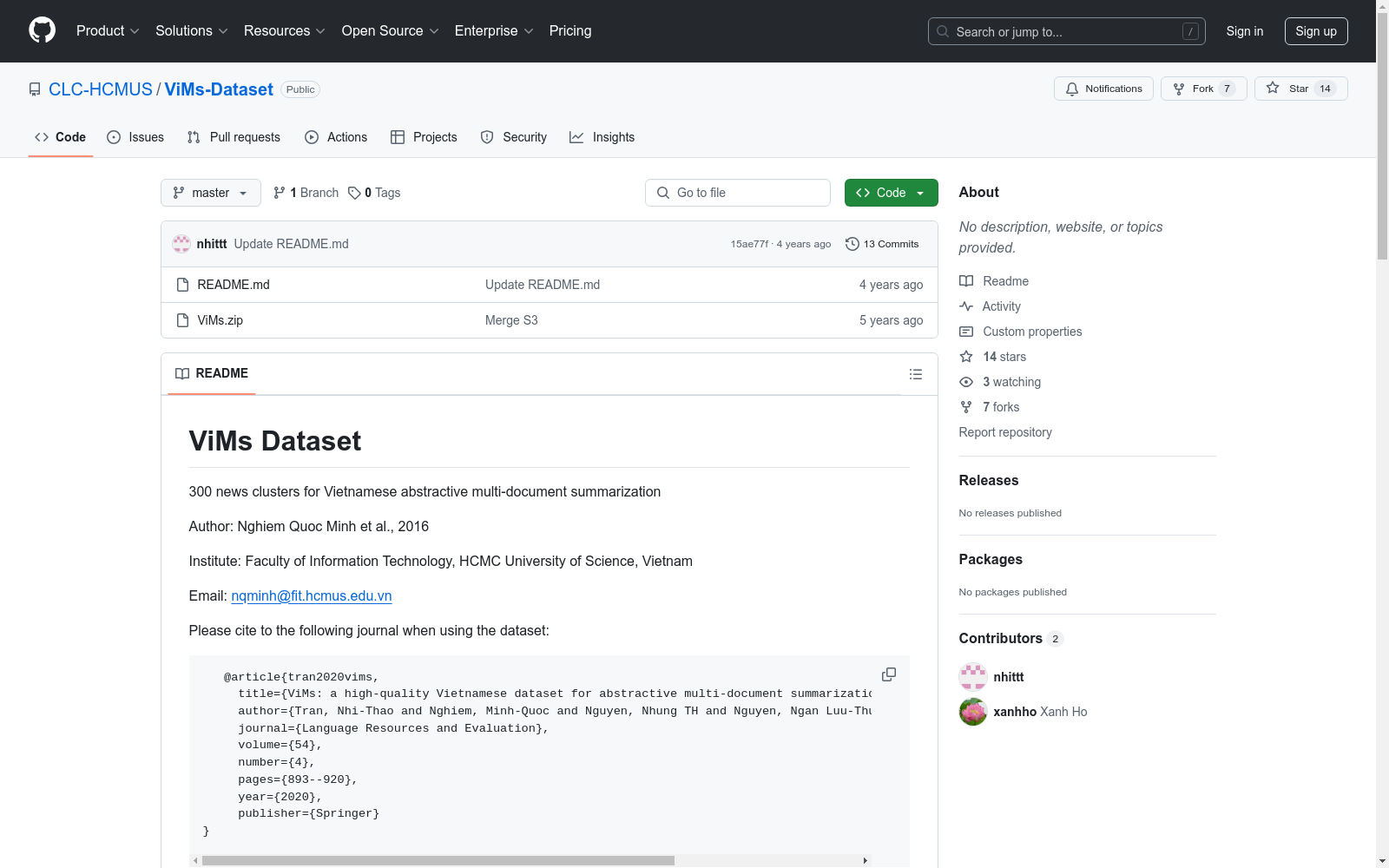Go to the Pricing page

570,31
